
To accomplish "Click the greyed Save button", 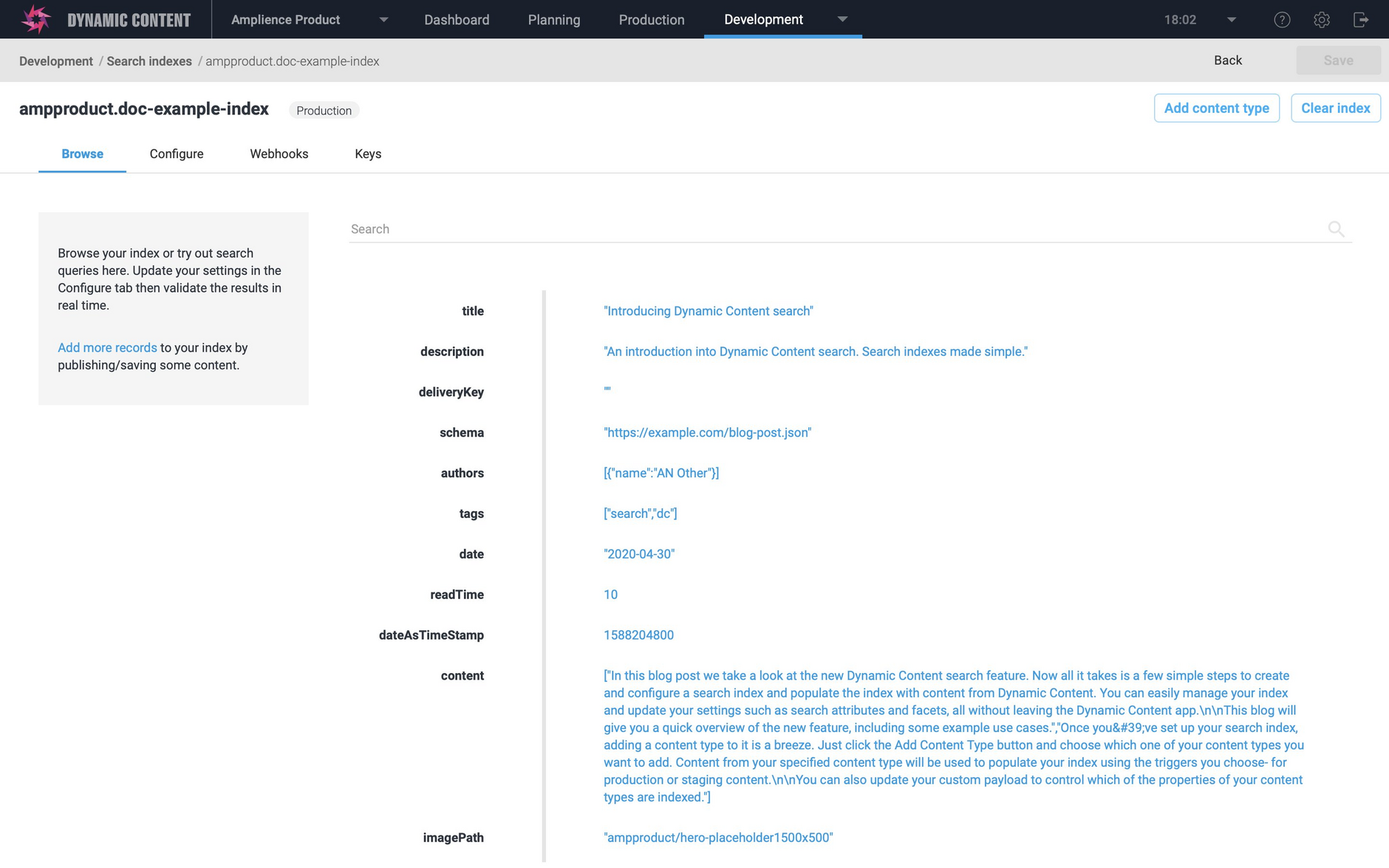I will [1338, 61].
